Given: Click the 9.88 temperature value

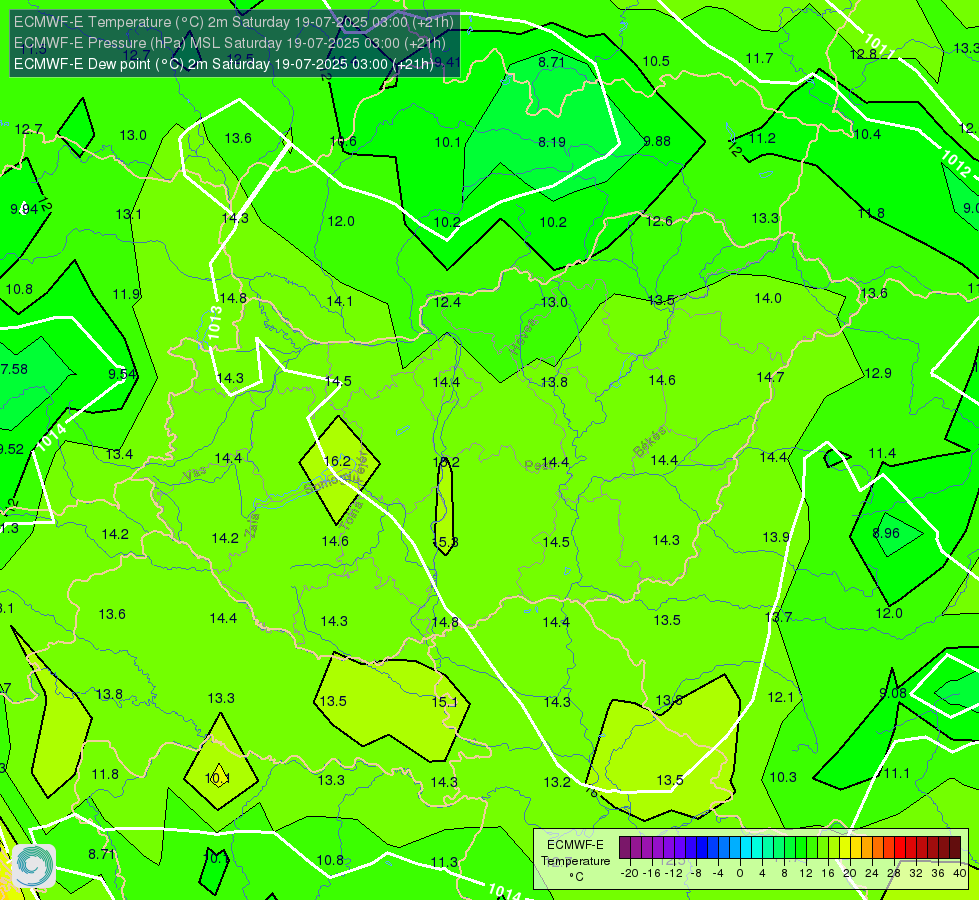Looking at the screenshot, I should pyautogui.click(x=657, y=141).
